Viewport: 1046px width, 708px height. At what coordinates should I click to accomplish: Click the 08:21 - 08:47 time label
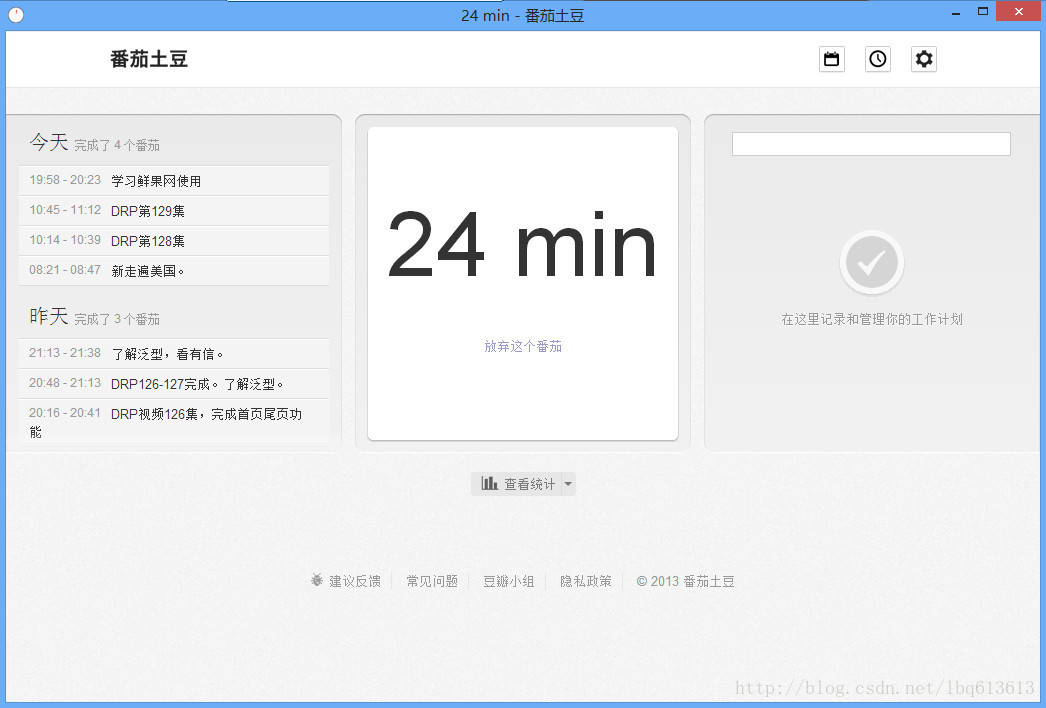[x=65, y=270]
